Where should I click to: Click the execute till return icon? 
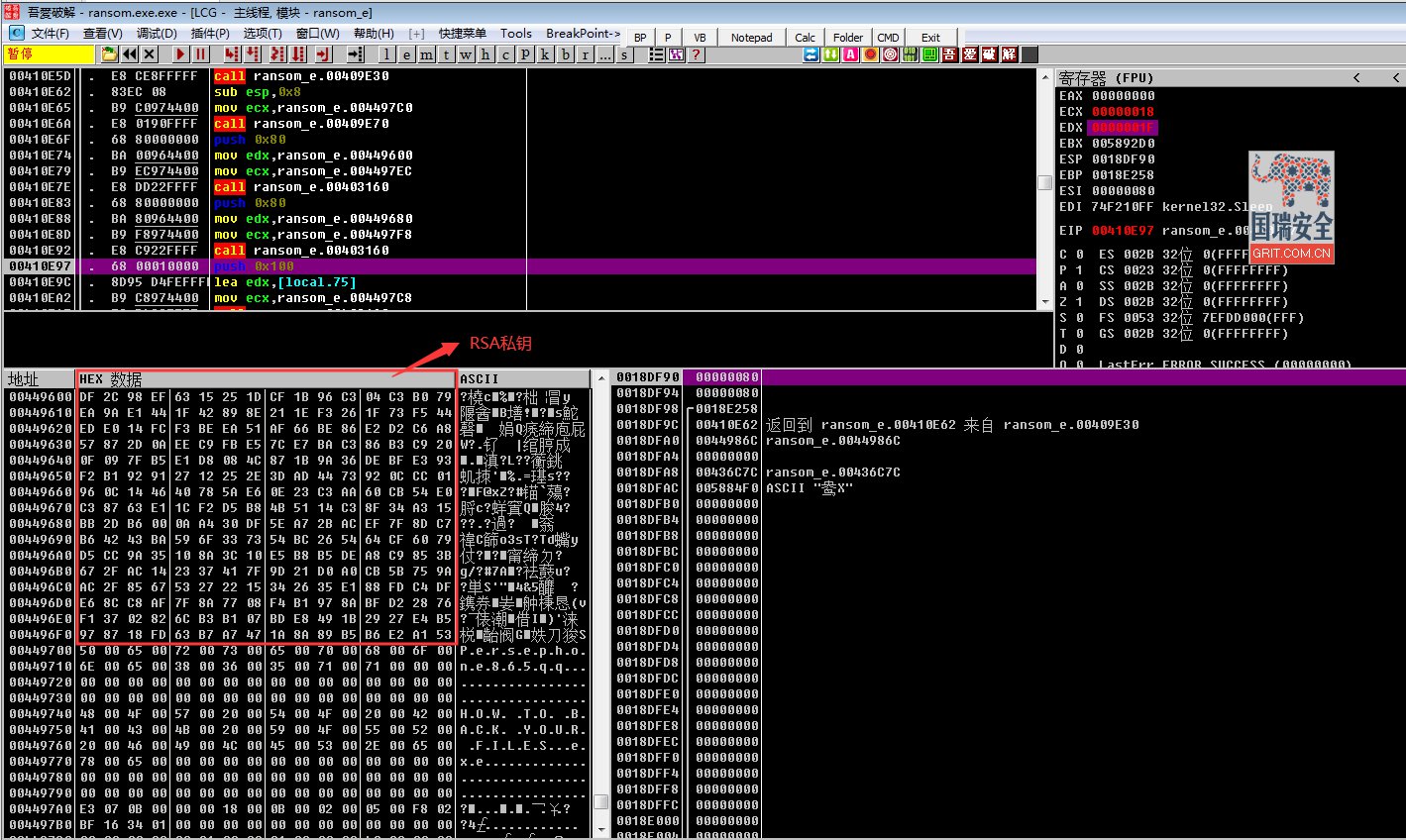click(x=322, y=54)
